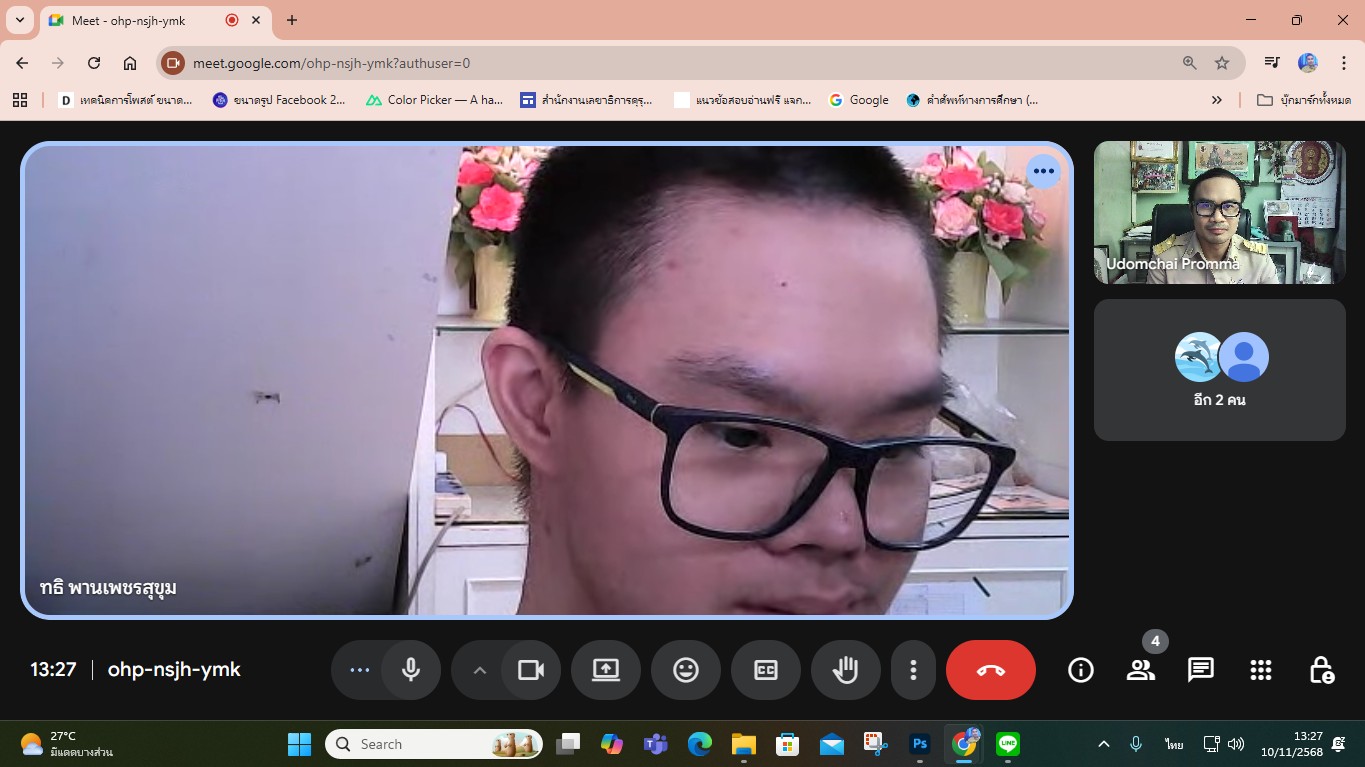The image size is (1365, 767).
Task: Turn off the camera
Action: (x=530, y=670)
